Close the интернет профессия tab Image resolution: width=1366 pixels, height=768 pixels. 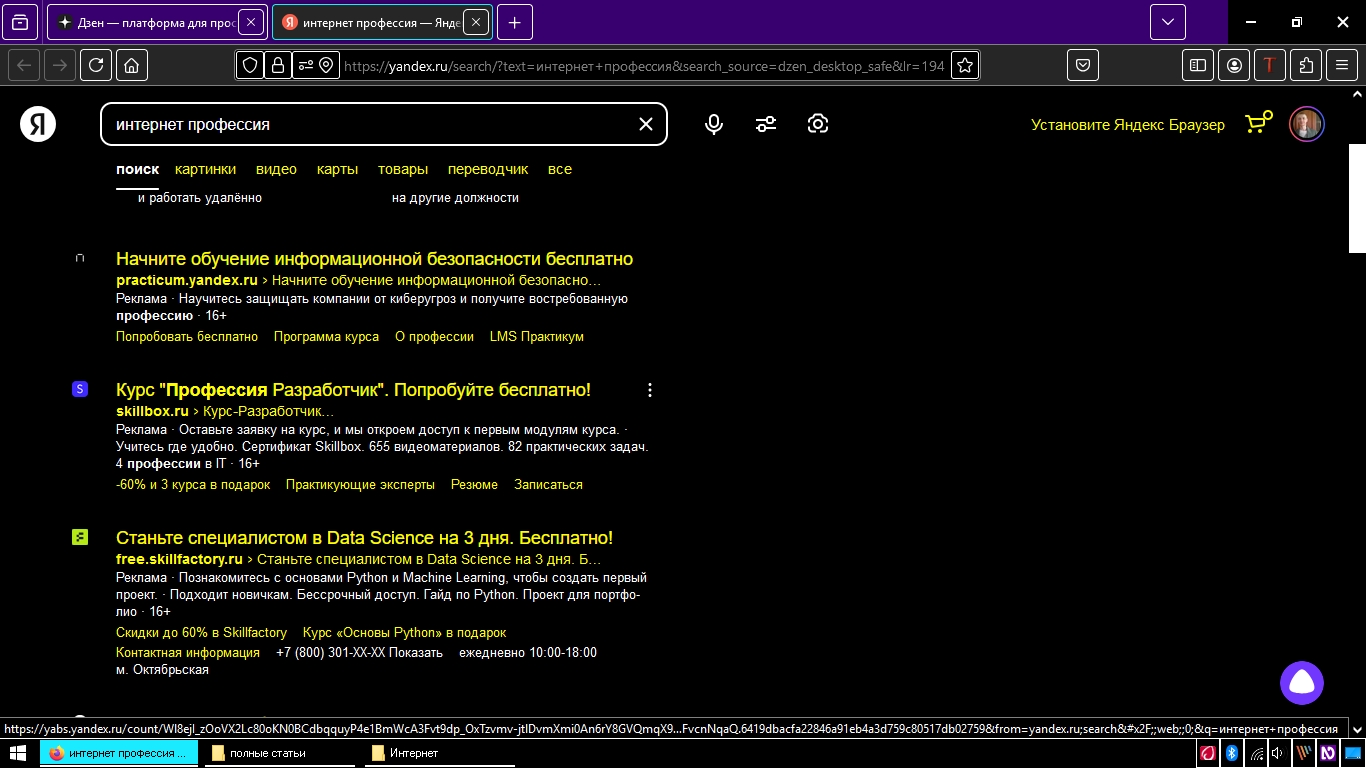476,22
